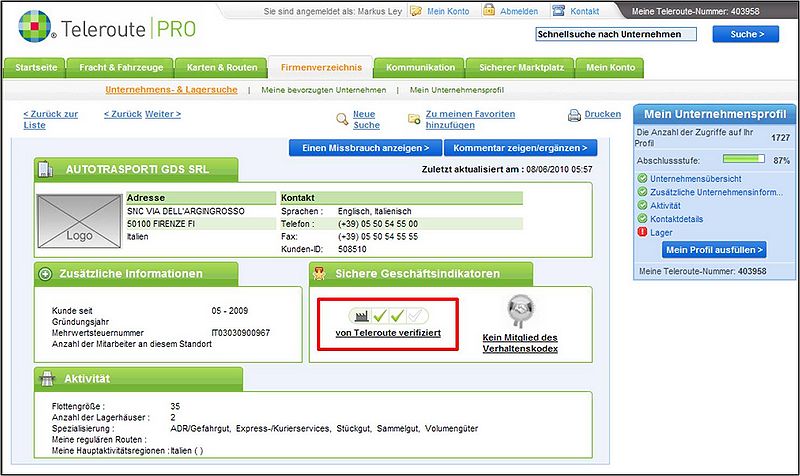Open Meine bevorzugten Unternehmen submenu
Viewport: 800px width, 476px height.
tap(323, 90)
